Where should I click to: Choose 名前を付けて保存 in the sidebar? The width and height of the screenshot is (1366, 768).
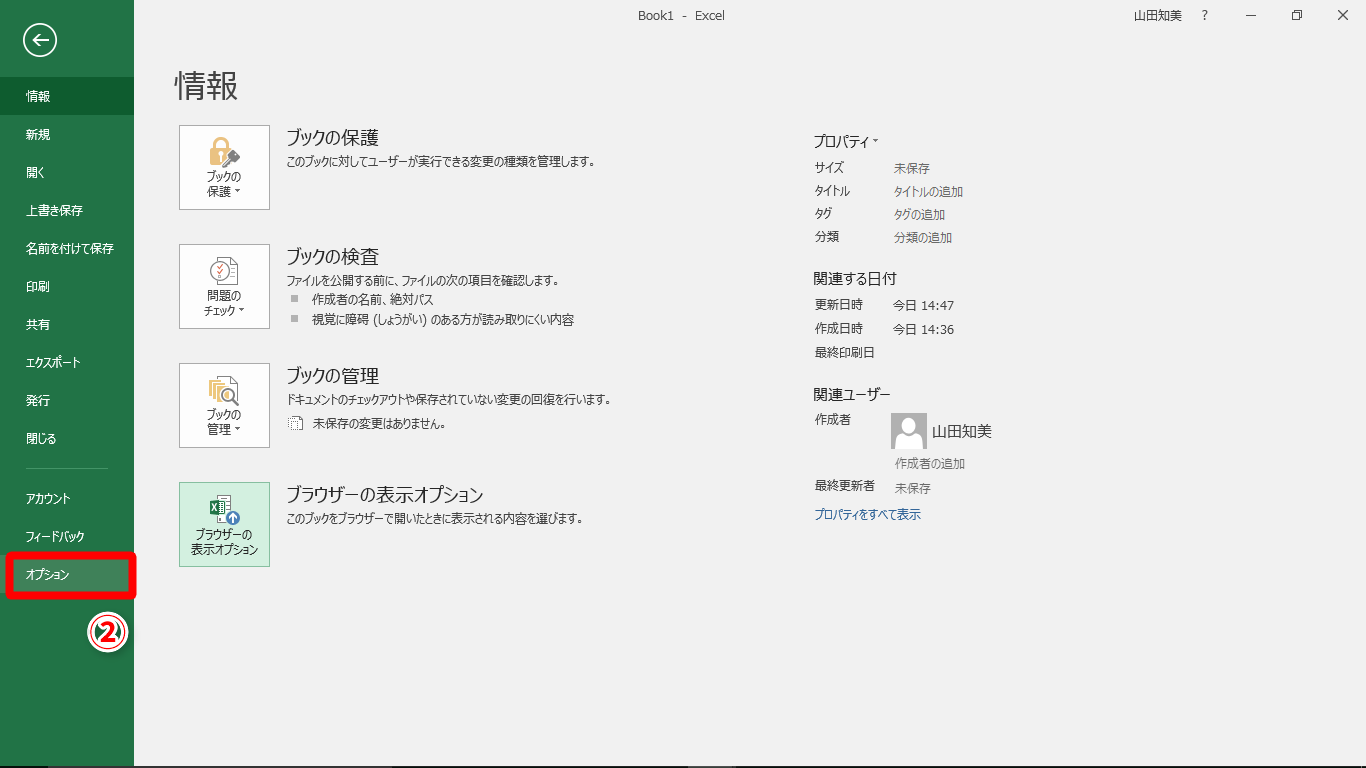coord(67,248)
